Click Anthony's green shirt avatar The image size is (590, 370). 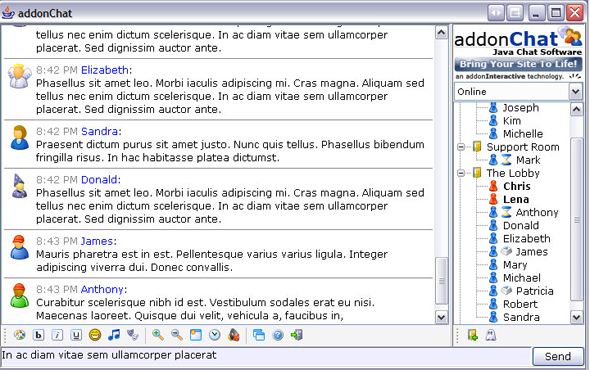tap(19, 296)
